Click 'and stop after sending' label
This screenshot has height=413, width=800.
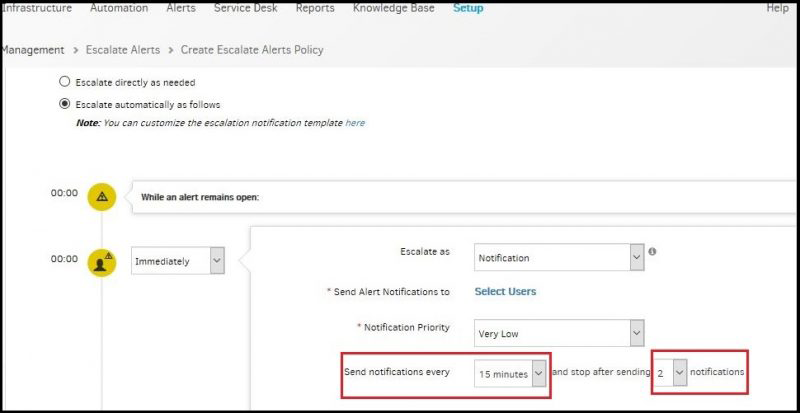tap(602, 372)
